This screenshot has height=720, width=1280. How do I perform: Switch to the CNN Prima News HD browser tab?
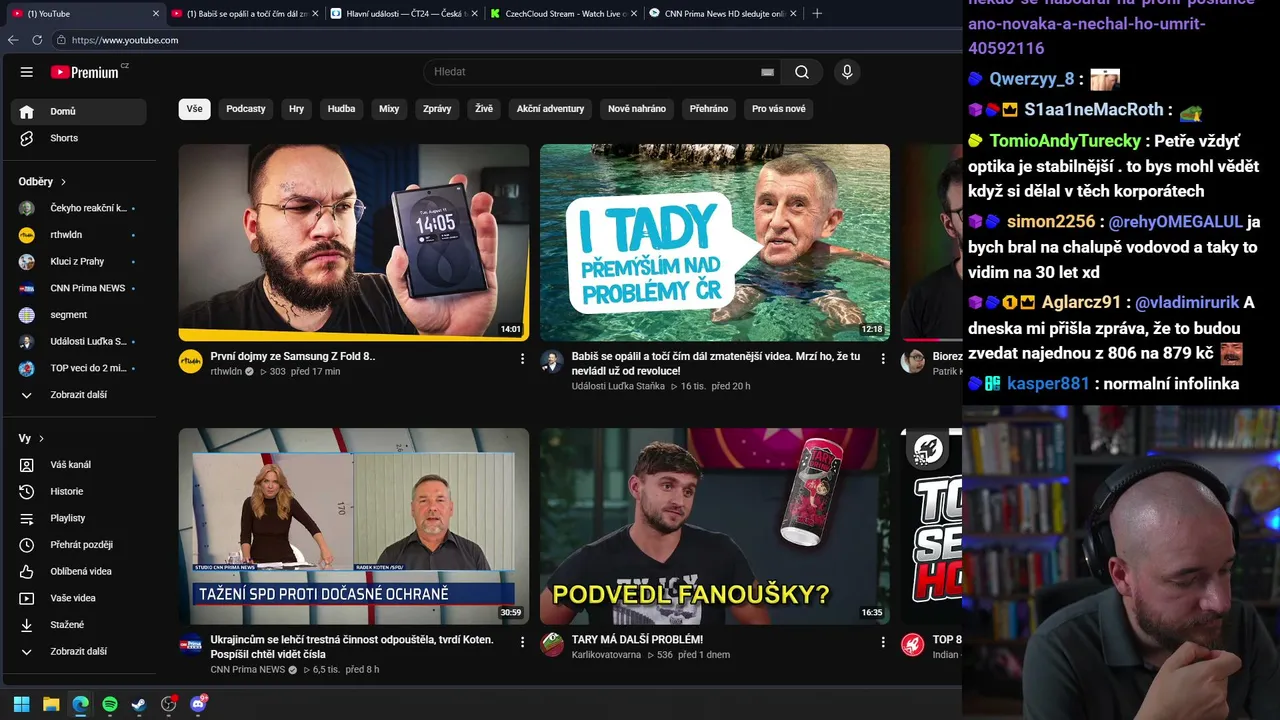[722, 13]
